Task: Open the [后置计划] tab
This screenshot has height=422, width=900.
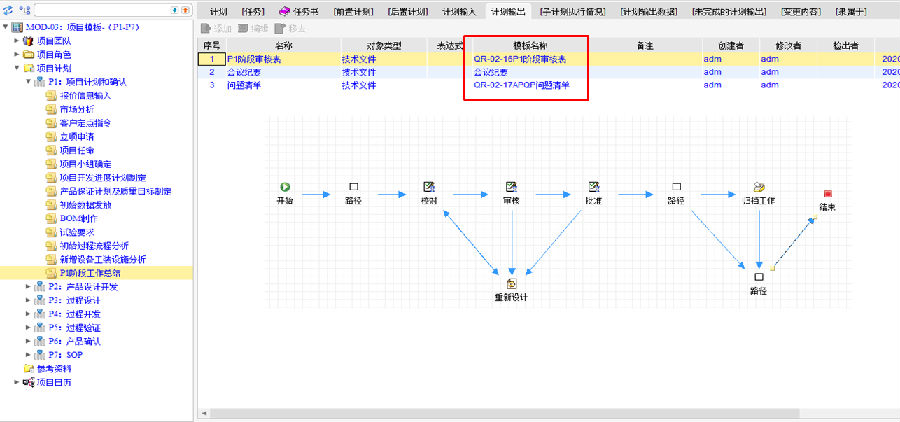Action: pos(408,11)
